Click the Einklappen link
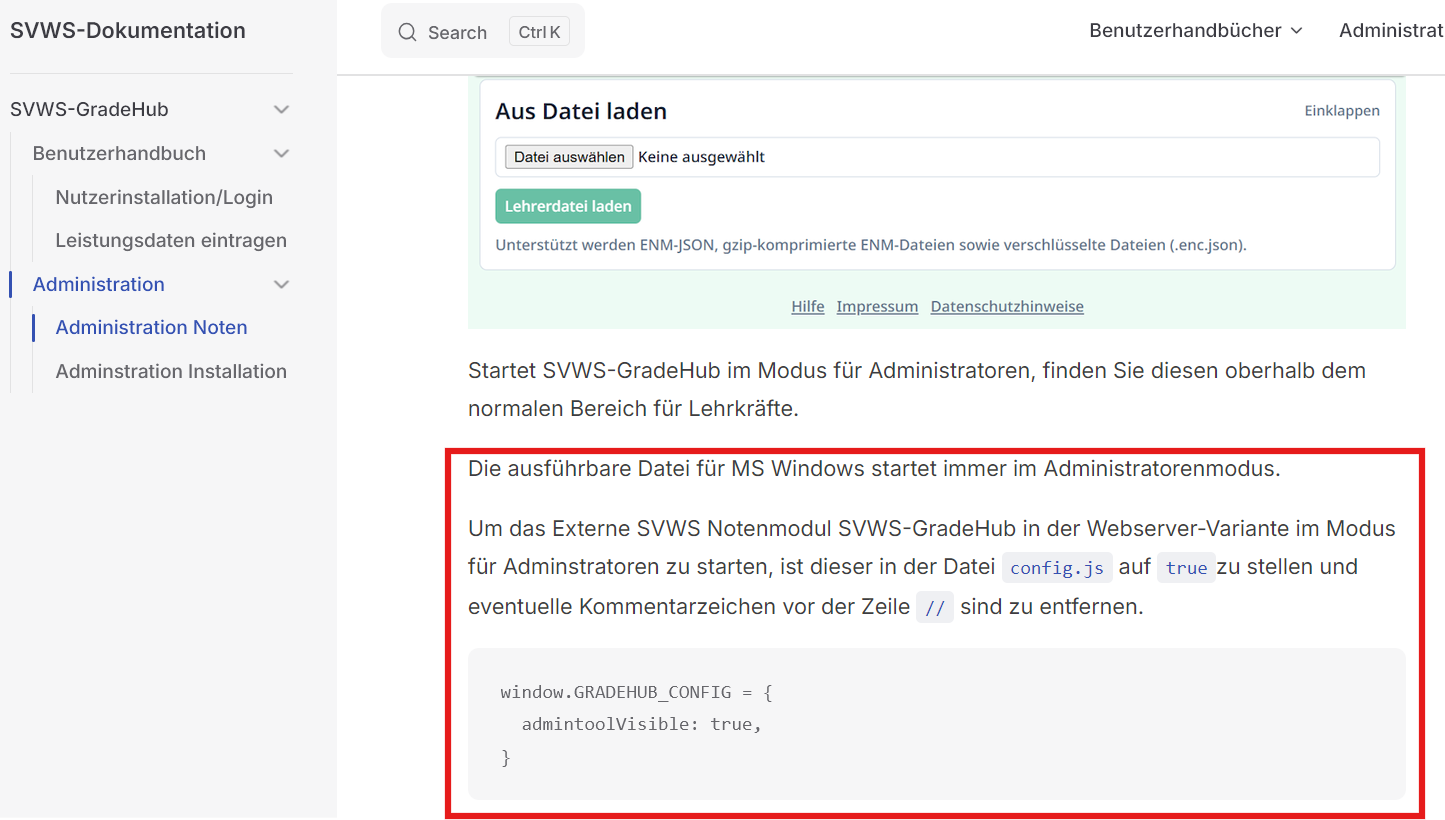This screenshot has height=820, width=1445. coord(1342,111)
